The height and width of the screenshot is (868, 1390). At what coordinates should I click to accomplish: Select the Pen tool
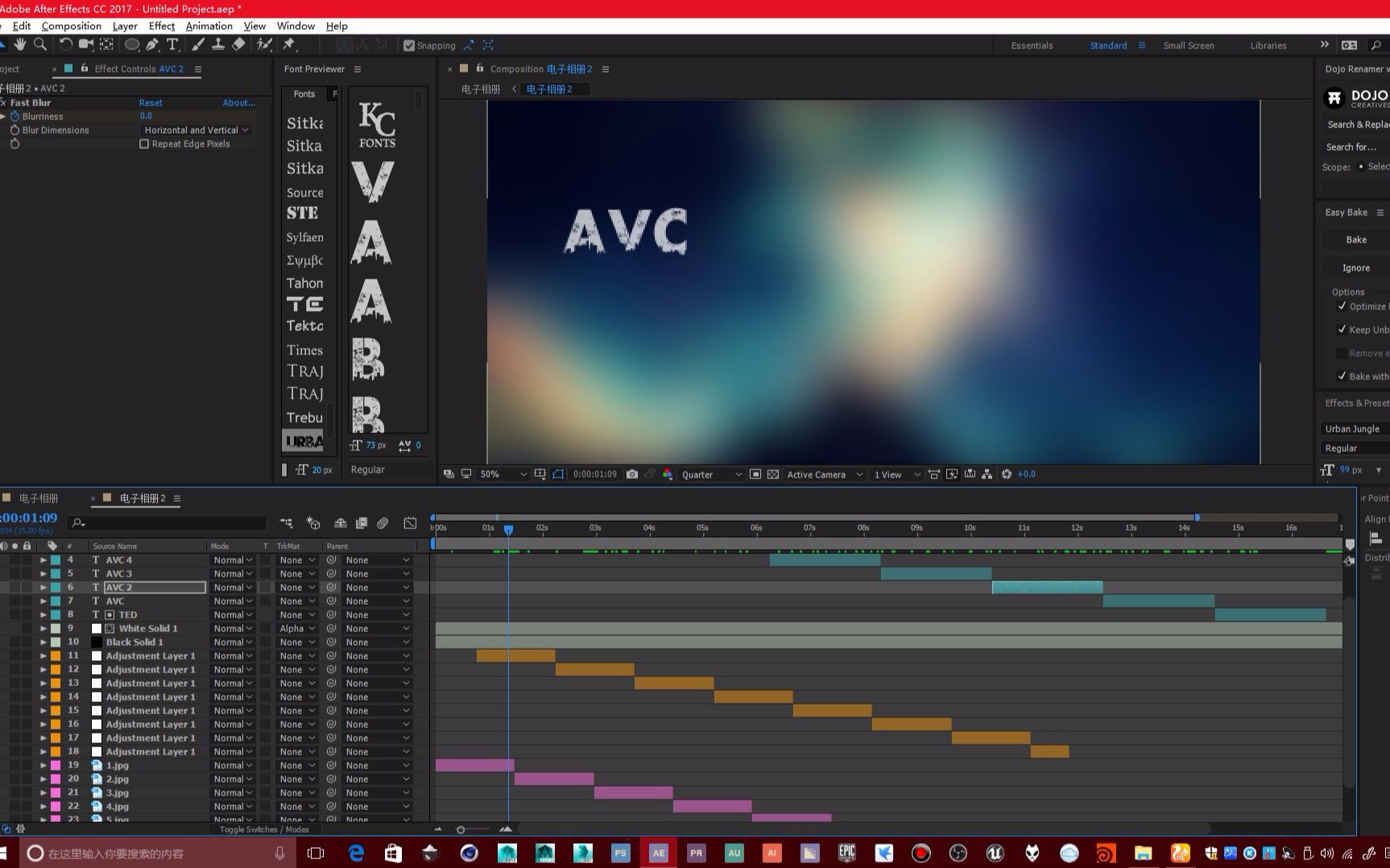click(x=152, y=45)
